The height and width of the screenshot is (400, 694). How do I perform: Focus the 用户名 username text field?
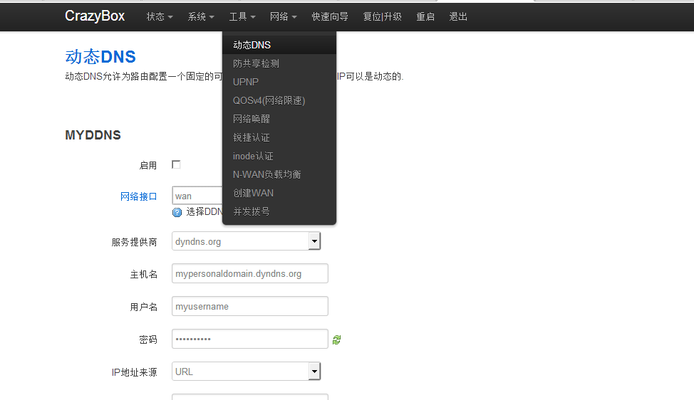(250, 306)
